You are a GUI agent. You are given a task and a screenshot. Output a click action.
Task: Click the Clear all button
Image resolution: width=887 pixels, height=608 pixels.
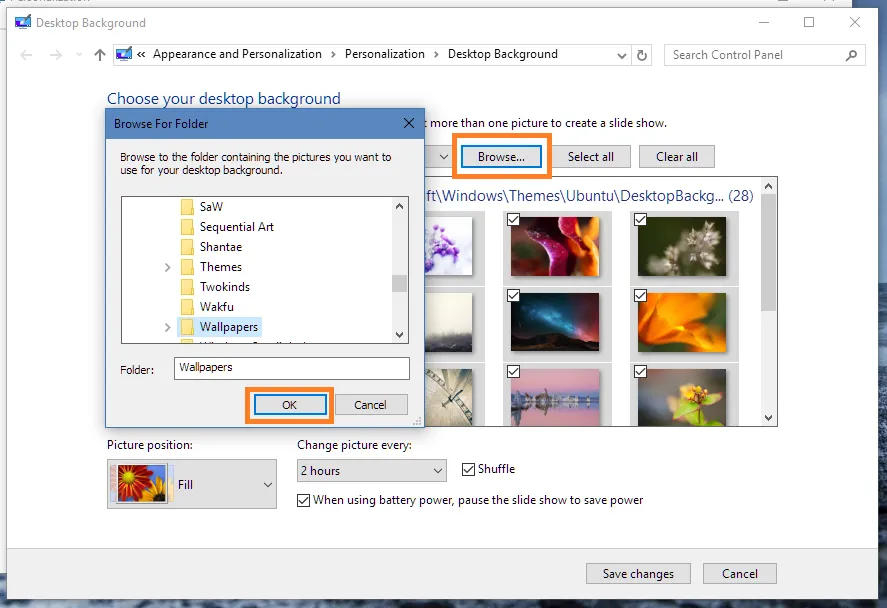(x=677, y=157)
